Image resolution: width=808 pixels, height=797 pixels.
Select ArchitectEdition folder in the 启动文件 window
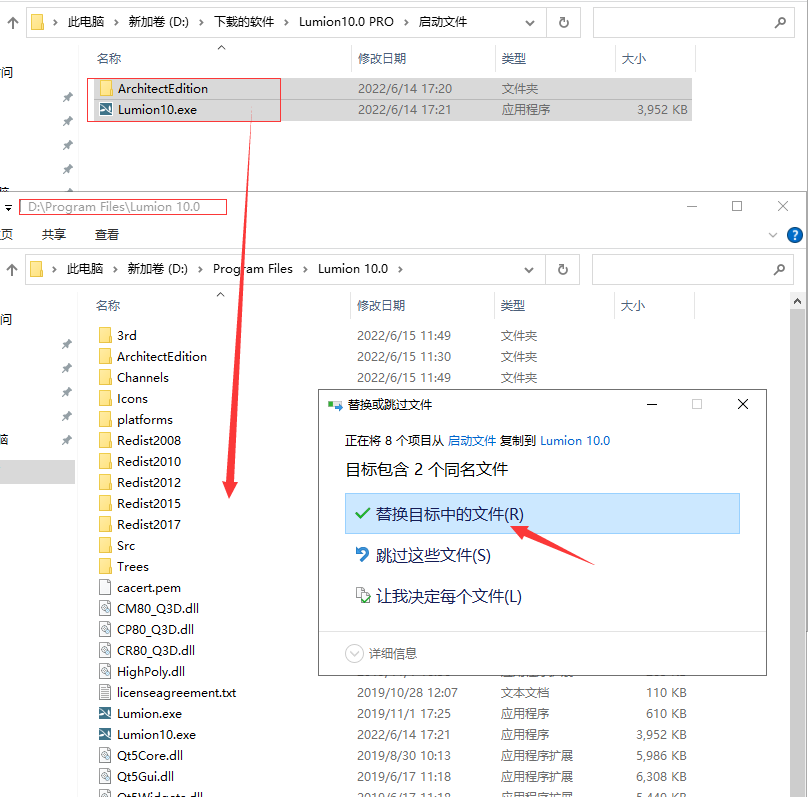(x=162, y=89)
